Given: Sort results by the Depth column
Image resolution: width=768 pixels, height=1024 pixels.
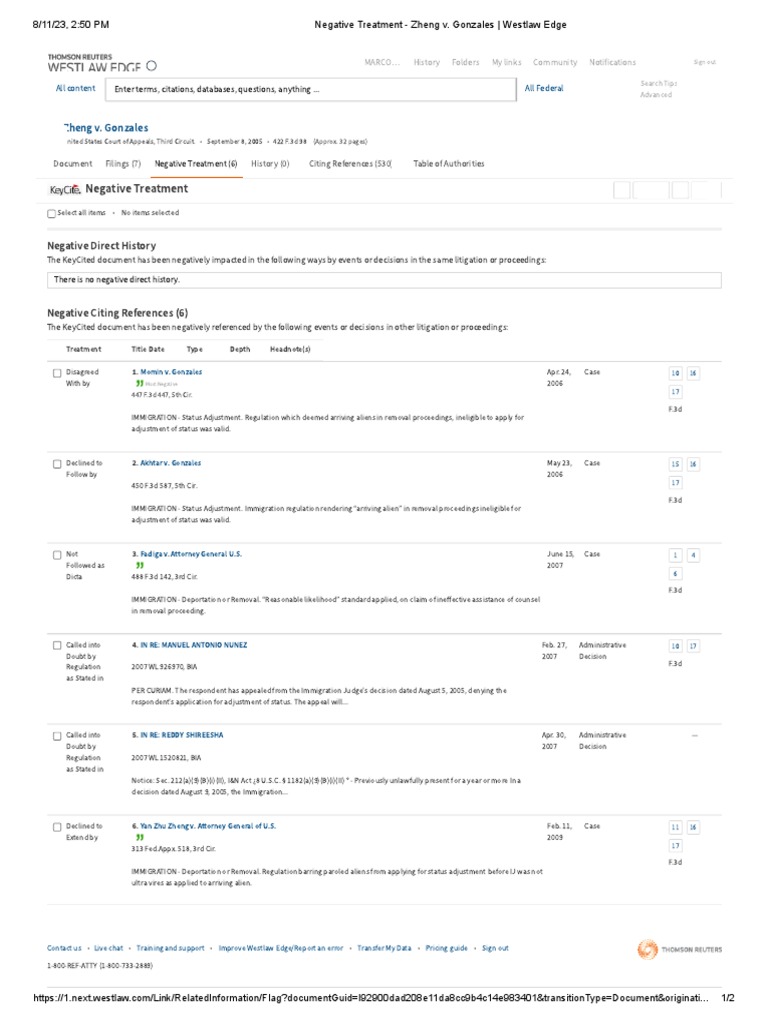Looking at the screenshot, I should click(x=240, y=349).
